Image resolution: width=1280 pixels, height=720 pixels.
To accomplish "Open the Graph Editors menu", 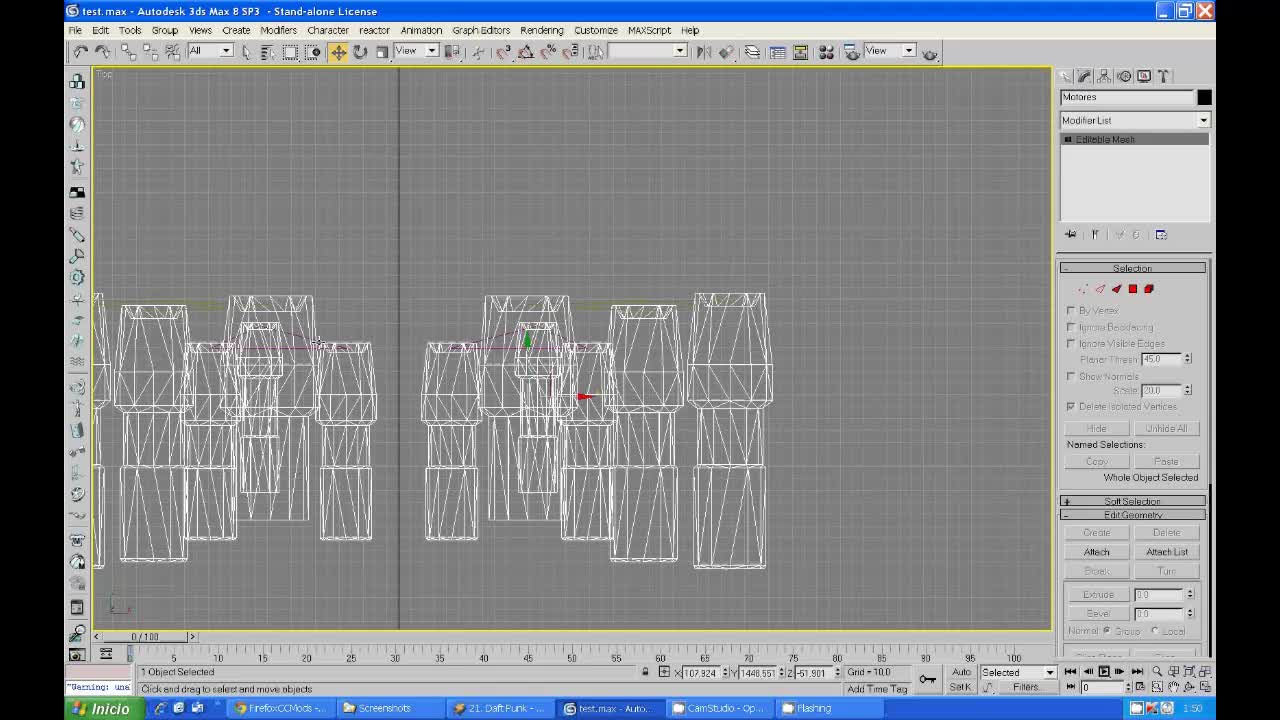I will click(x=481, y=30).
